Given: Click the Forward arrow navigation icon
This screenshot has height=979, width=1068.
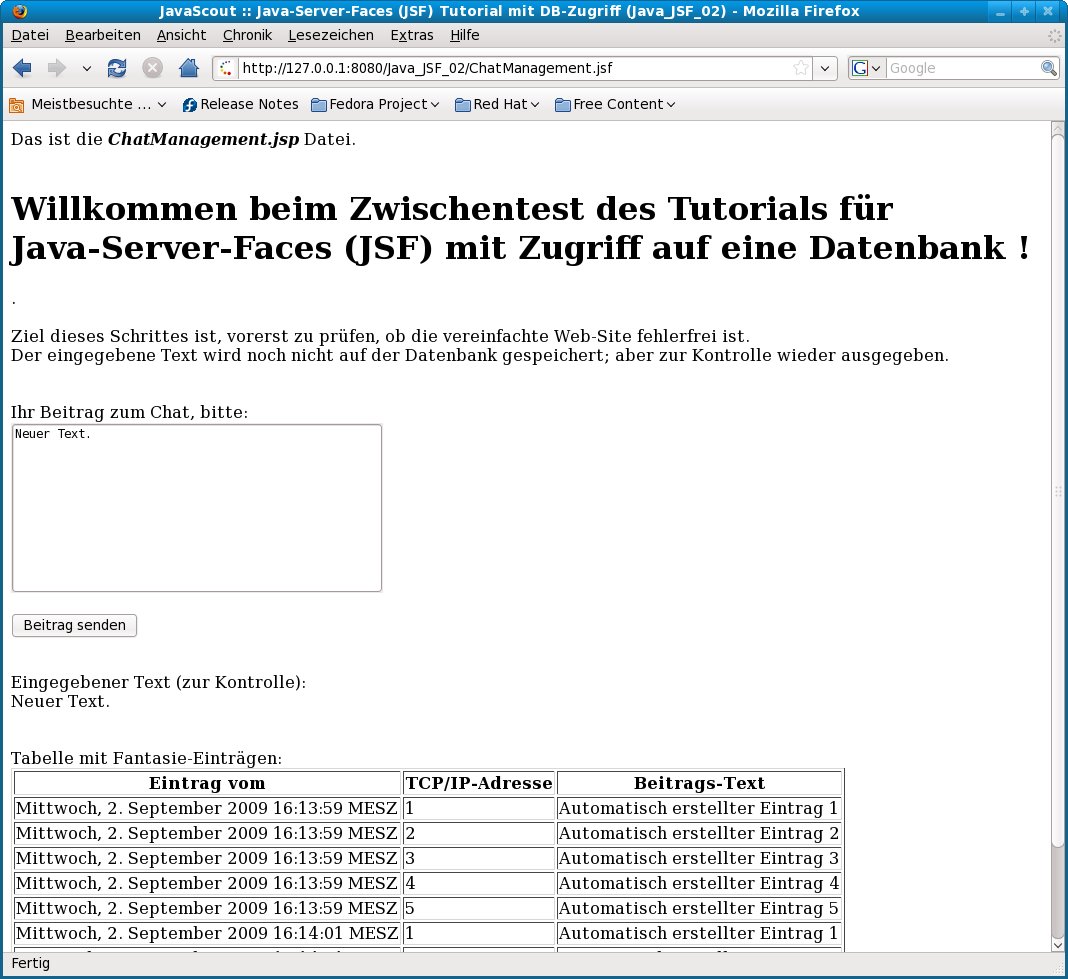Looking at the screenshot, I should click(57, 68).
